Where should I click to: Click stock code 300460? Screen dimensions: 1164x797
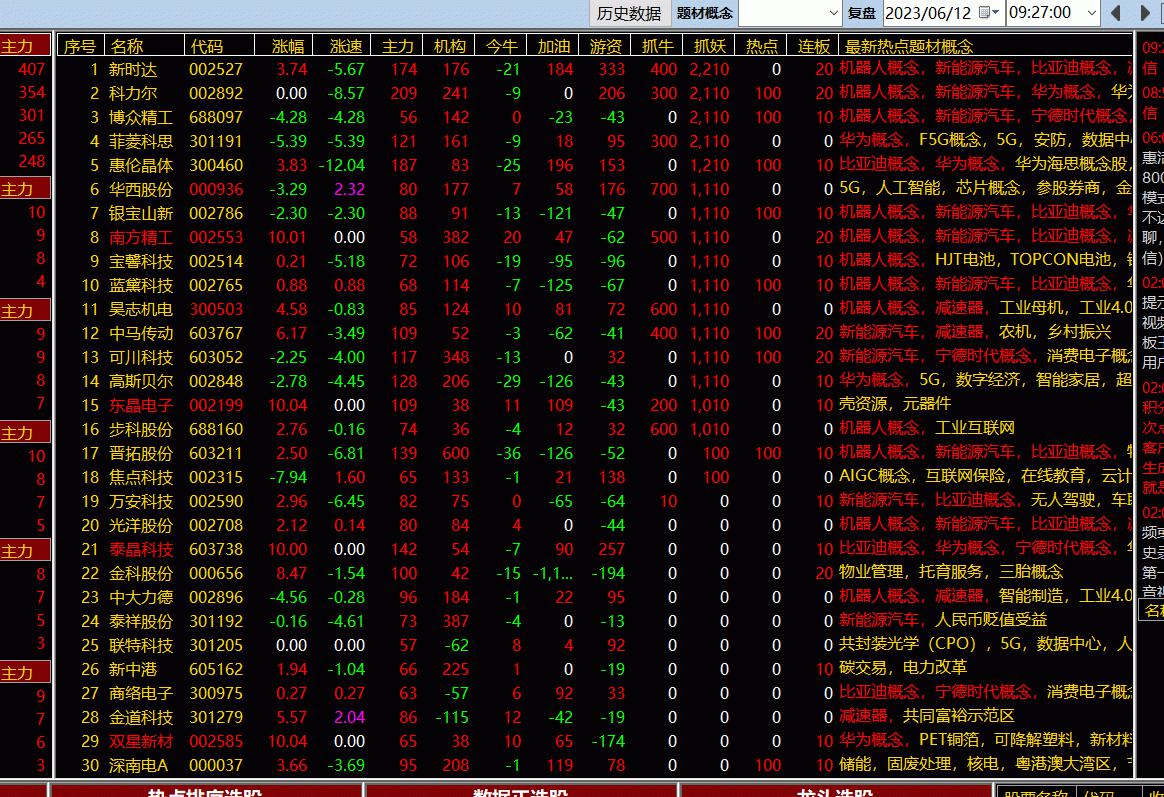[216, 165]
